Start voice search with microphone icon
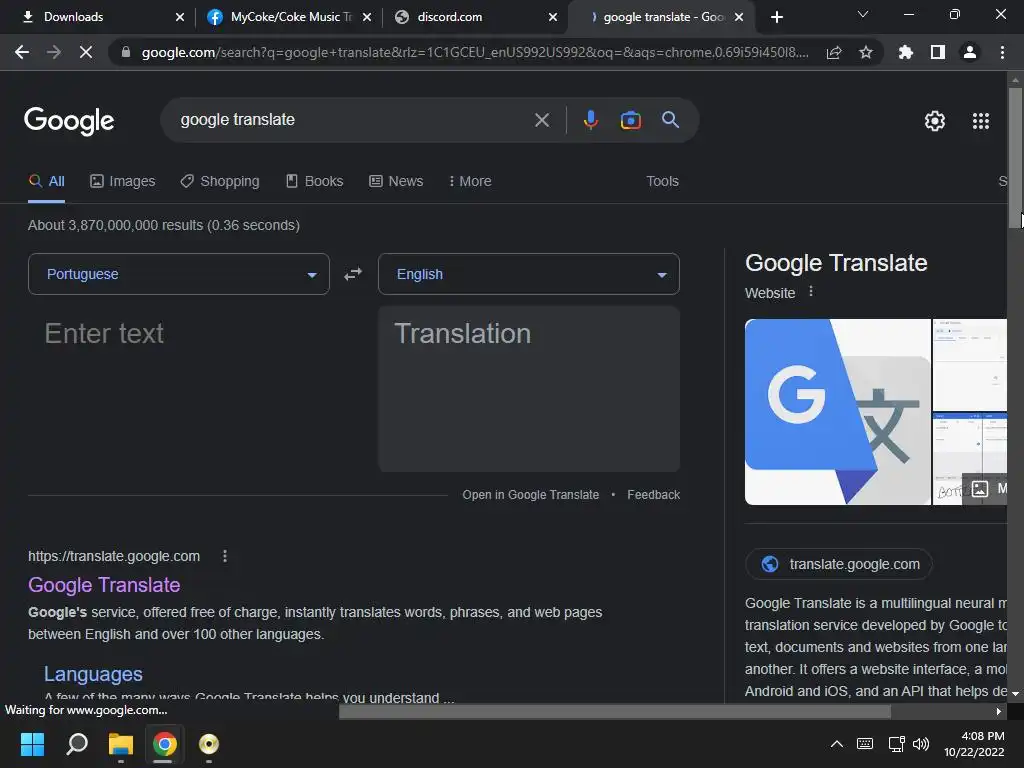 [590, 120]
